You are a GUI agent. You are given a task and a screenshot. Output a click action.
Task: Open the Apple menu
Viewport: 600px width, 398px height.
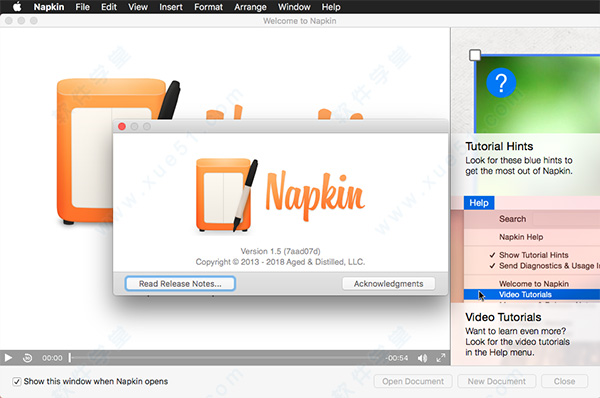[x=17, y=7]
